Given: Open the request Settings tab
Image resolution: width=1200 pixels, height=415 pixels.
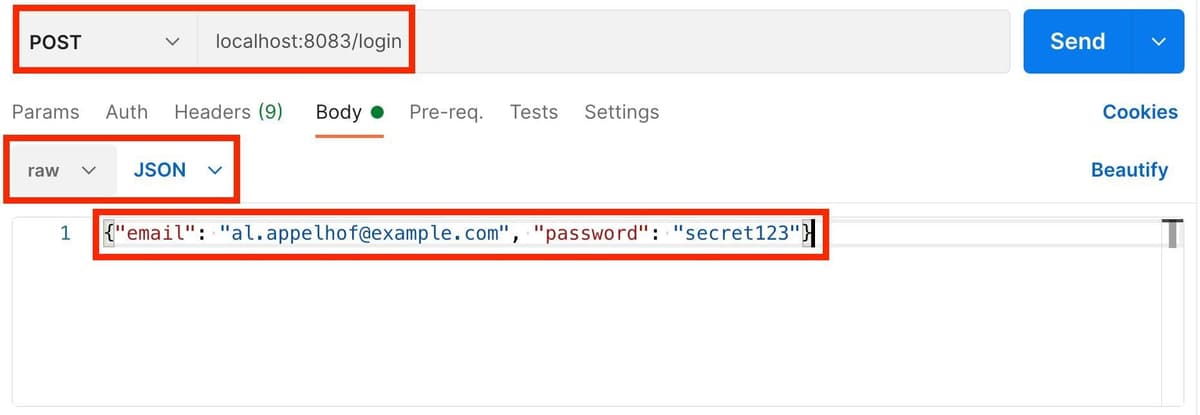Looking at the screenshot, I should 621,112.
